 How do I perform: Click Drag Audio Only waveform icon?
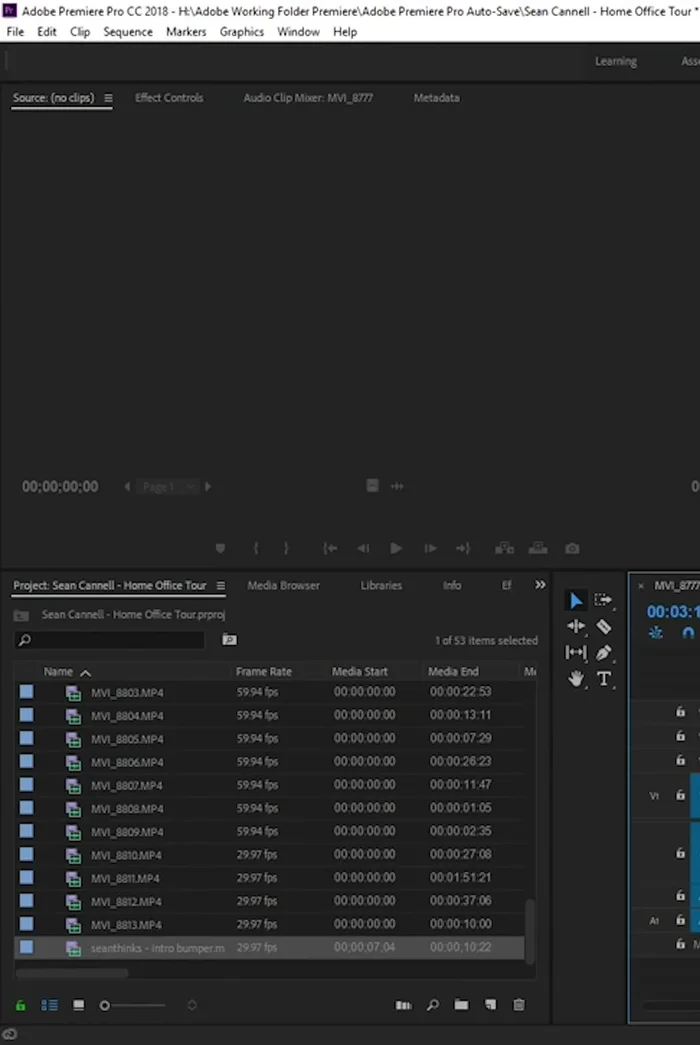(397, 487)
